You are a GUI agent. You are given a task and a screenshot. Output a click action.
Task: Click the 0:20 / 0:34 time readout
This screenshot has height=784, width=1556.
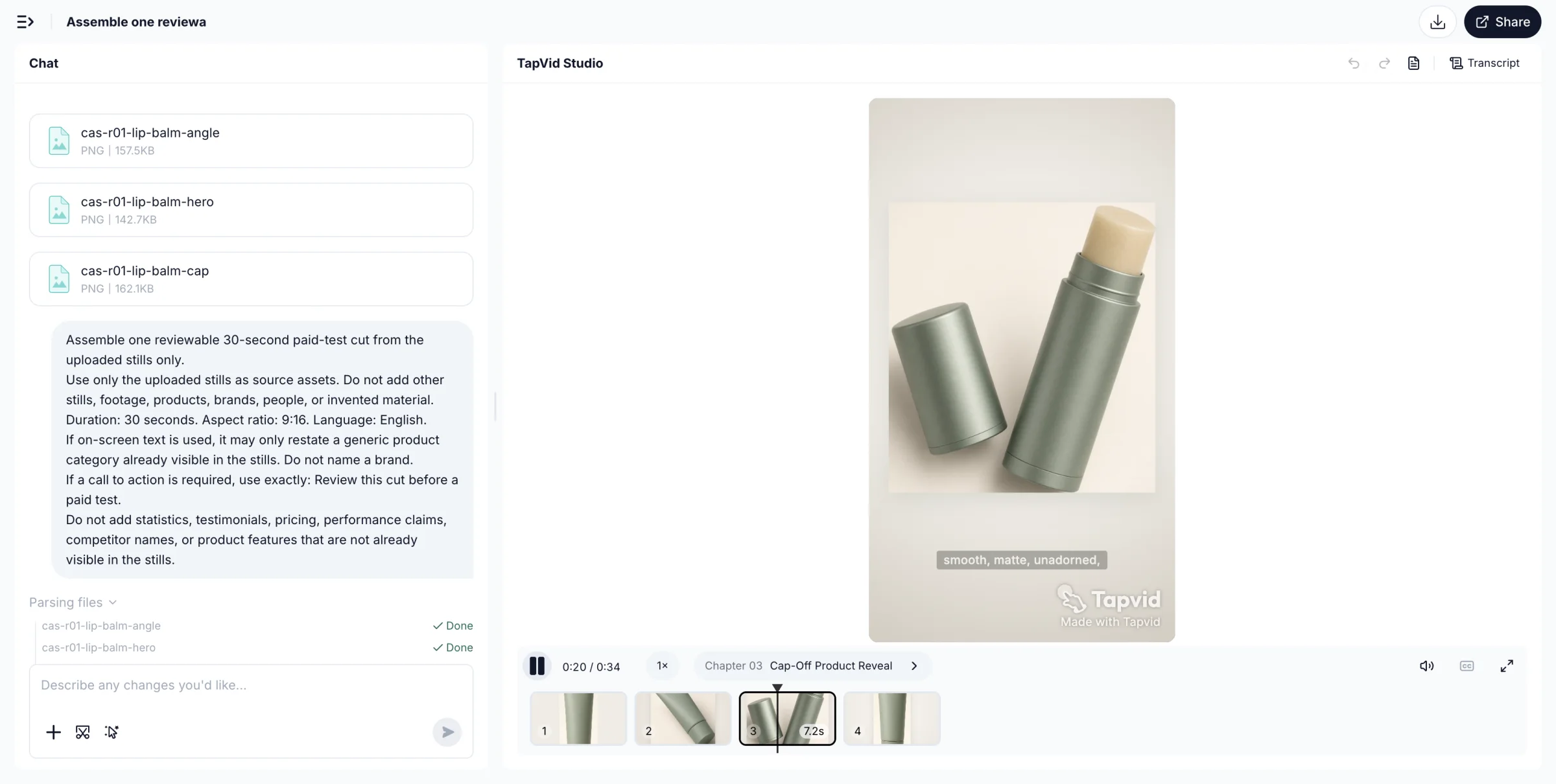point(591,667)
